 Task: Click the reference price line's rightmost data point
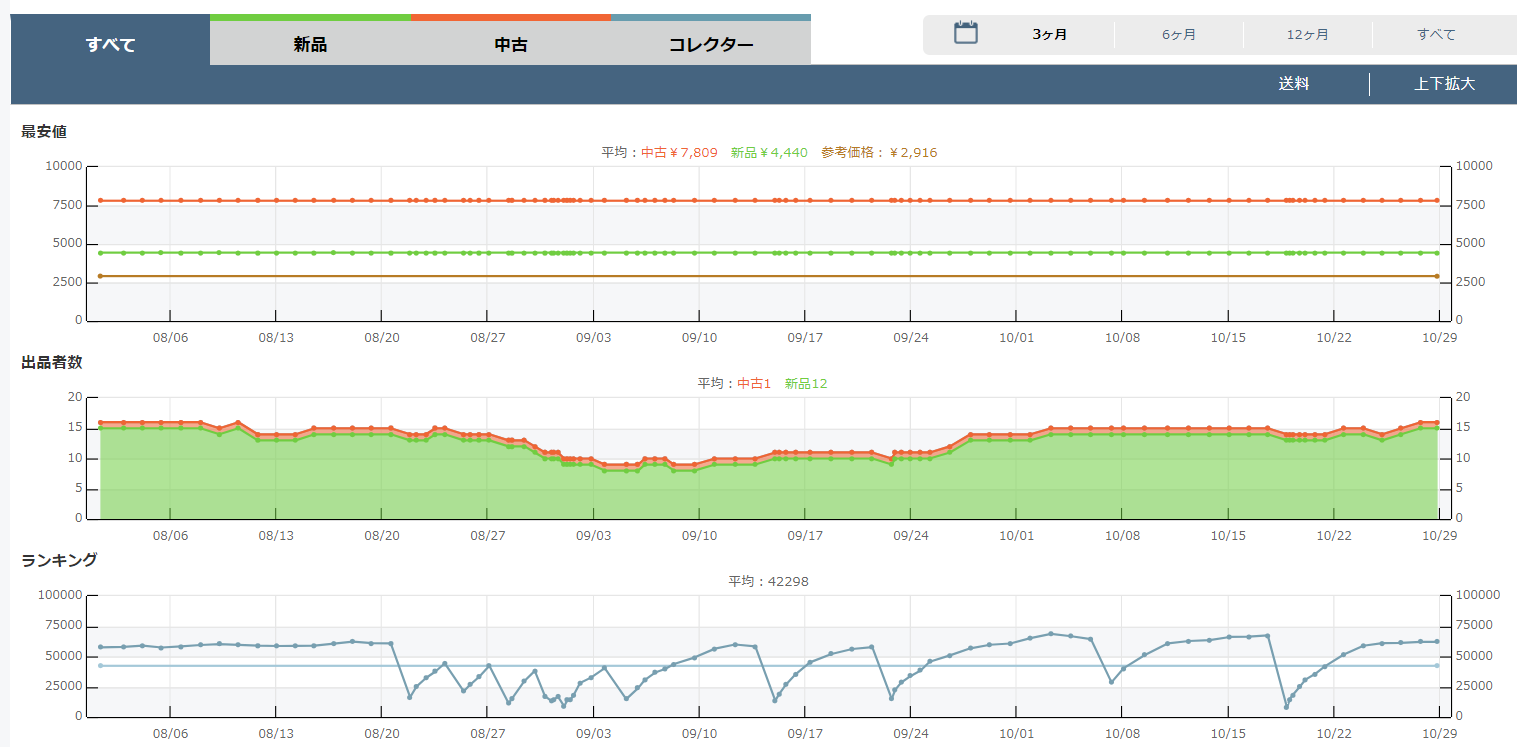coord(1437,276)
